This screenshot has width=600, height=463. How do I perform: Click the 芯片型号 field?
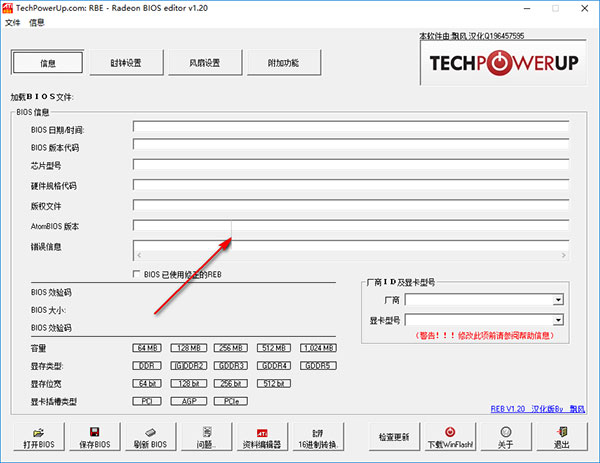point(351,165)
